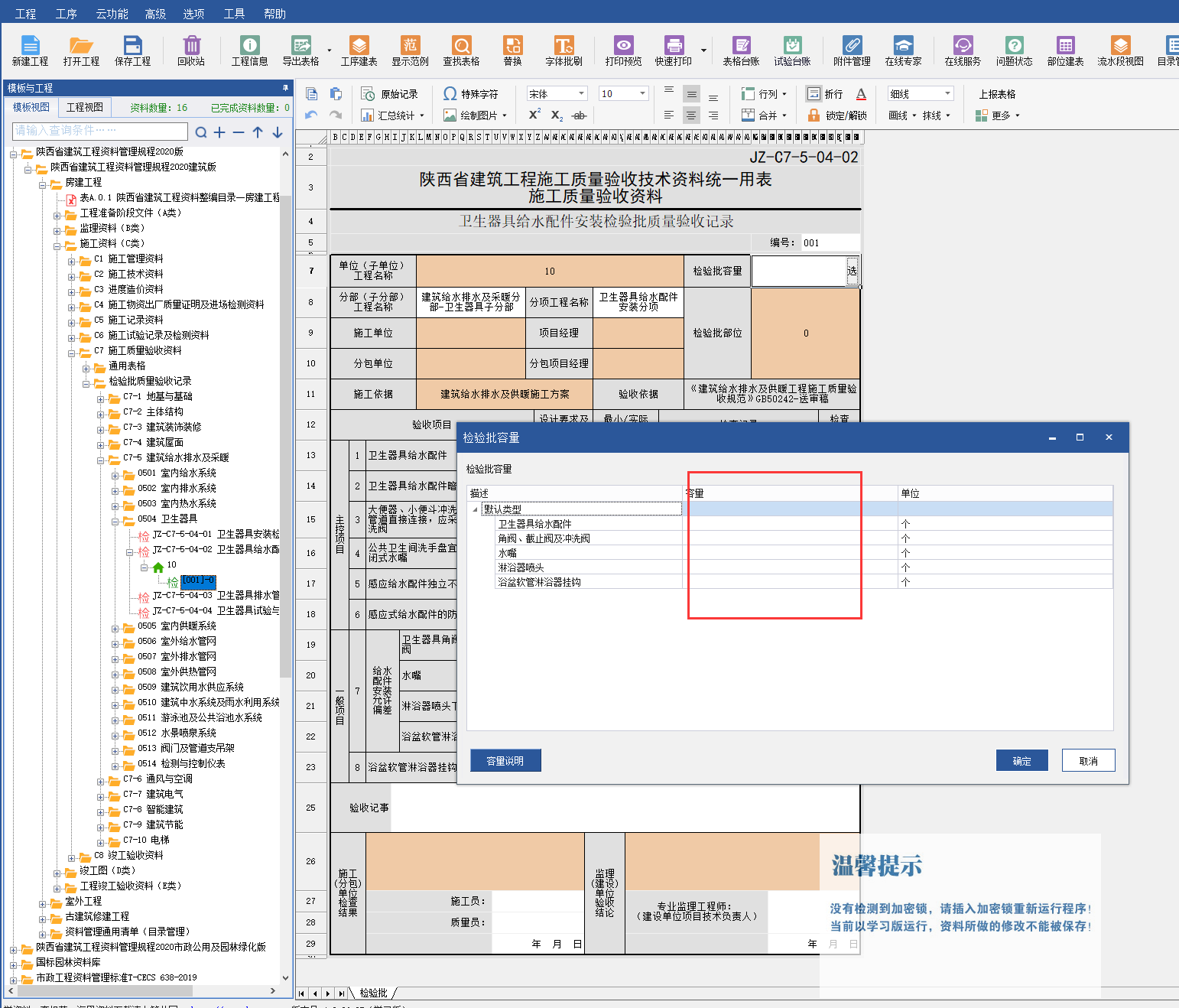This screenshot has height=1008, width=1179.
Task: Click the 导出表格 export icon
Action: [x=300, y=50]
